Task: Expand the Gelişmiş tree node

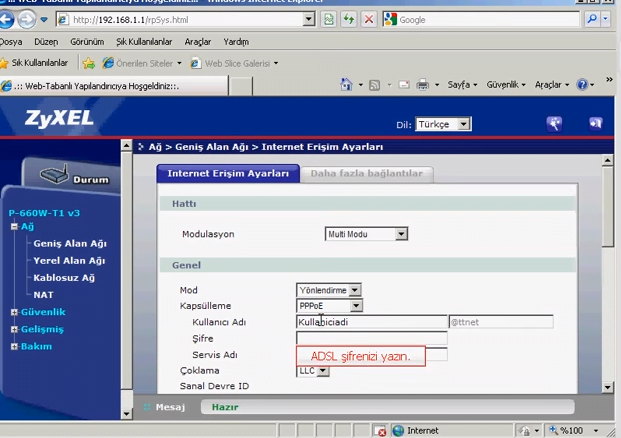Action: (x=15, y=329)
